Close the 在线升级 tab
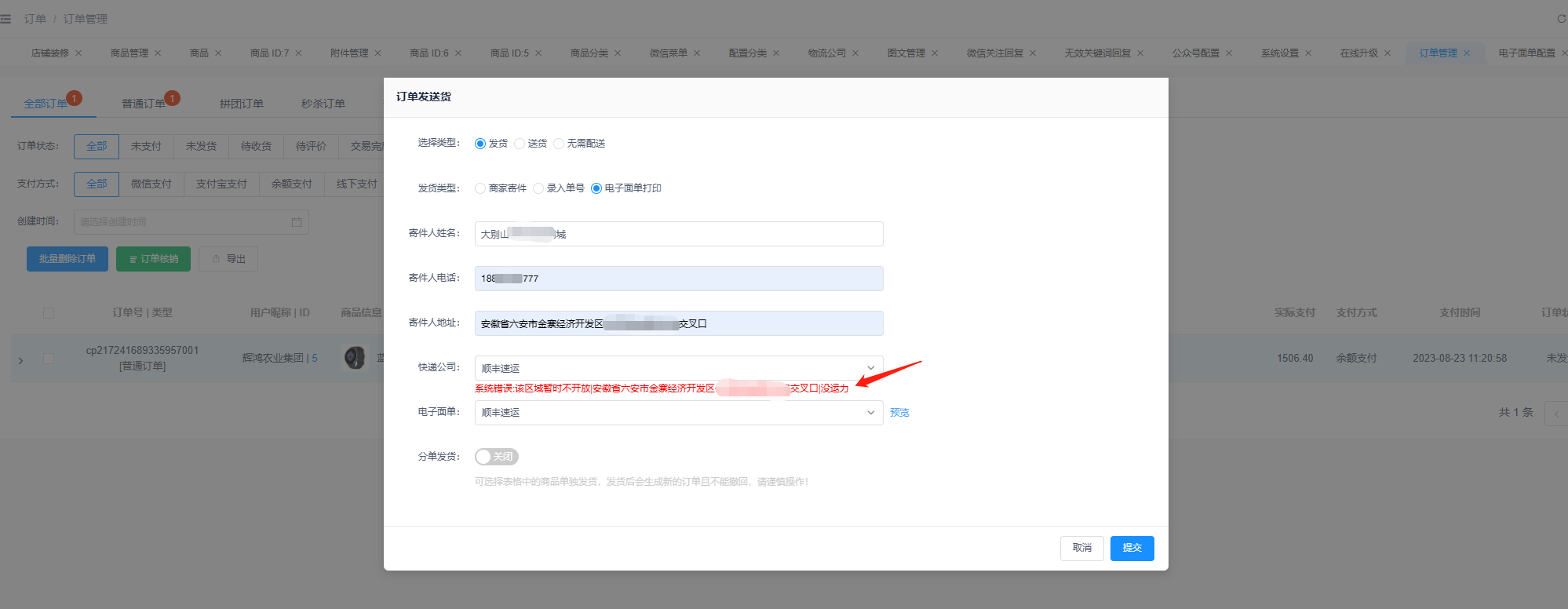1568x609 pixels. coord(1387,53)
